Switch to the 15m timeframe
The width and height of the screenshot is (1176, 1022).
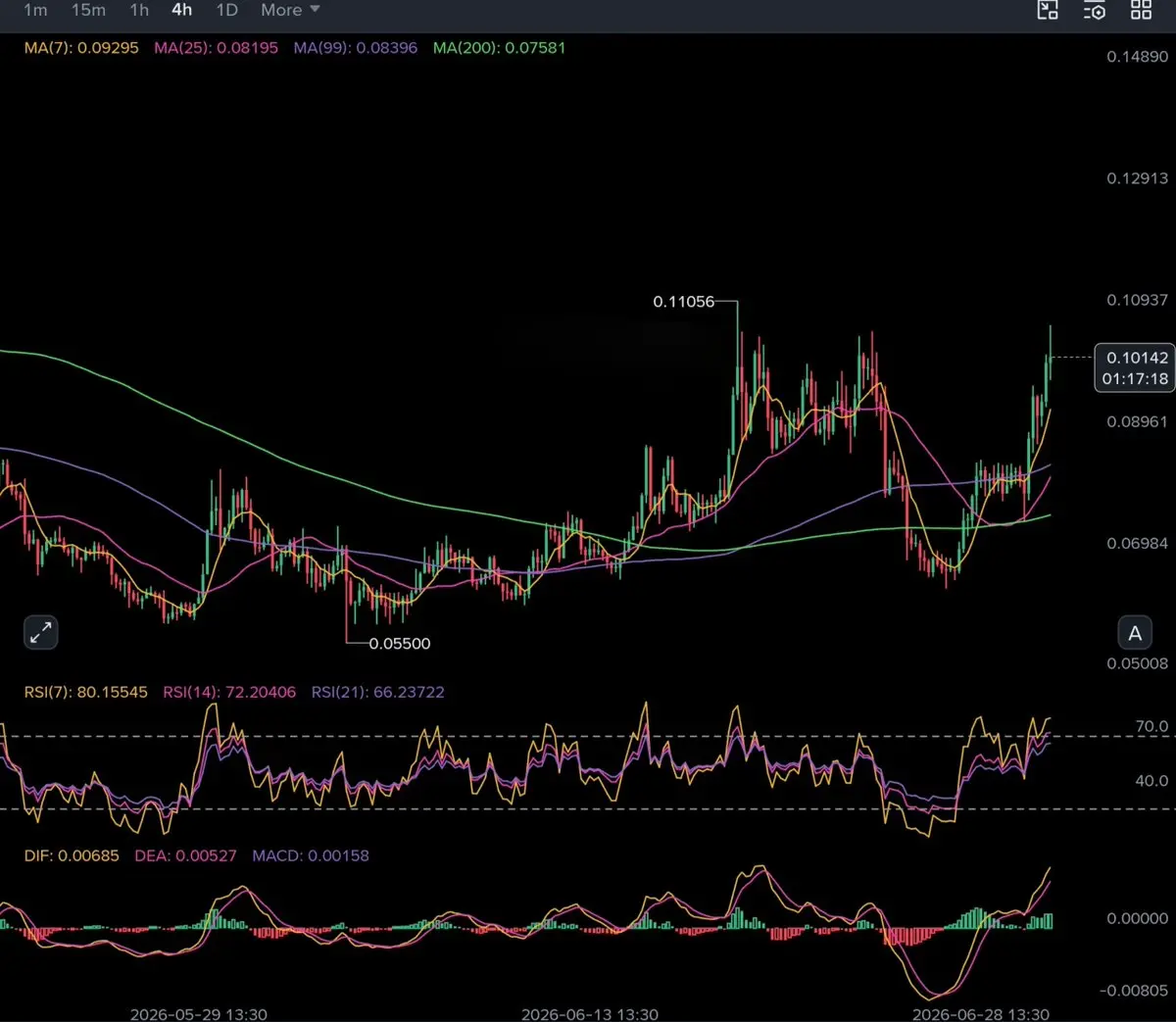tap(88, 10)
